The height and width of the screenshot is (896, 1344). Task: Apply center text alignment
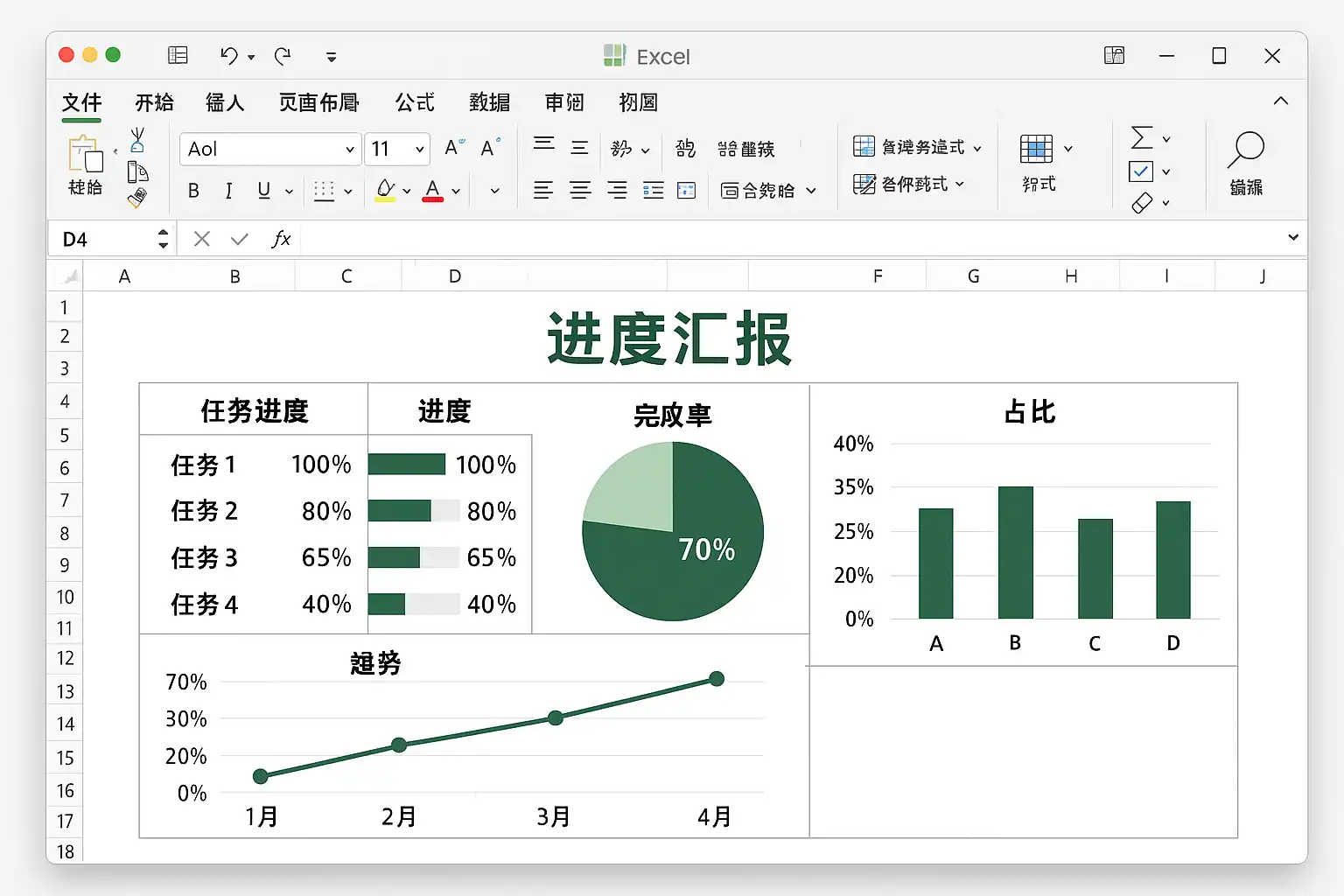pyautogui.click(x=580, y=191)
